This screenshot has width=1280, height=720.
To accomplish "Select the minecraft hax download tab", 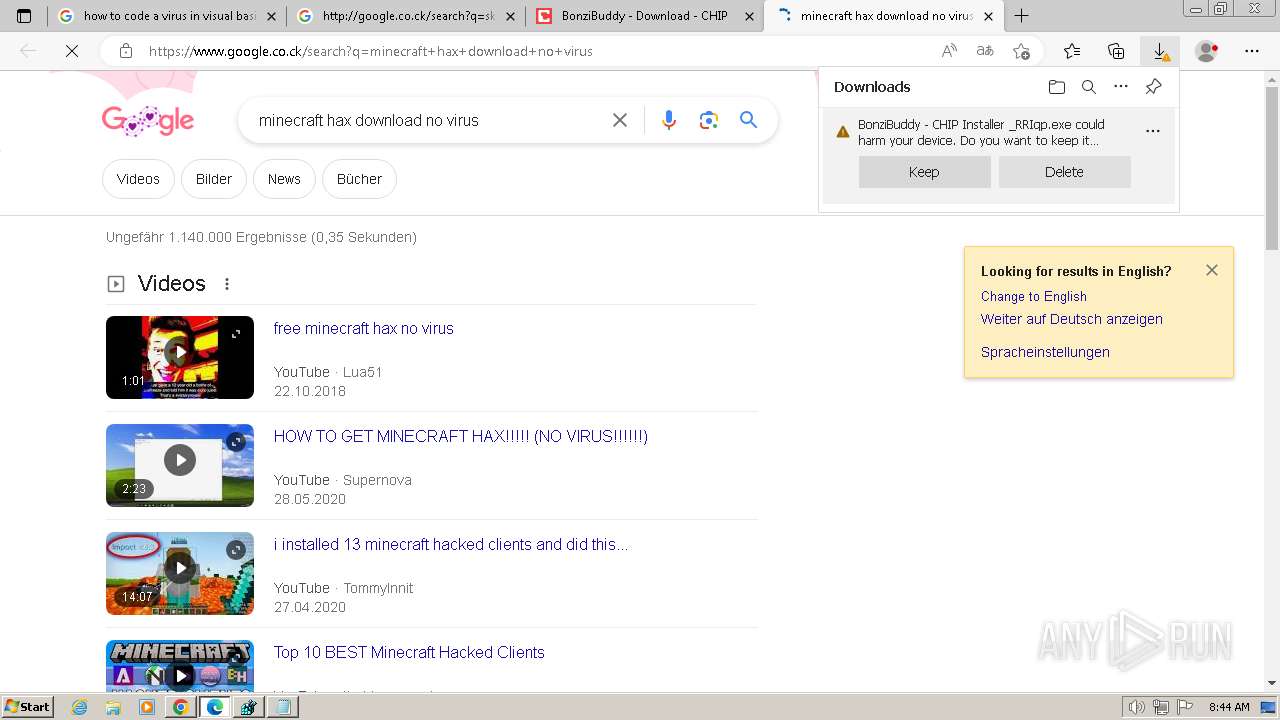I will click(883, 16).
